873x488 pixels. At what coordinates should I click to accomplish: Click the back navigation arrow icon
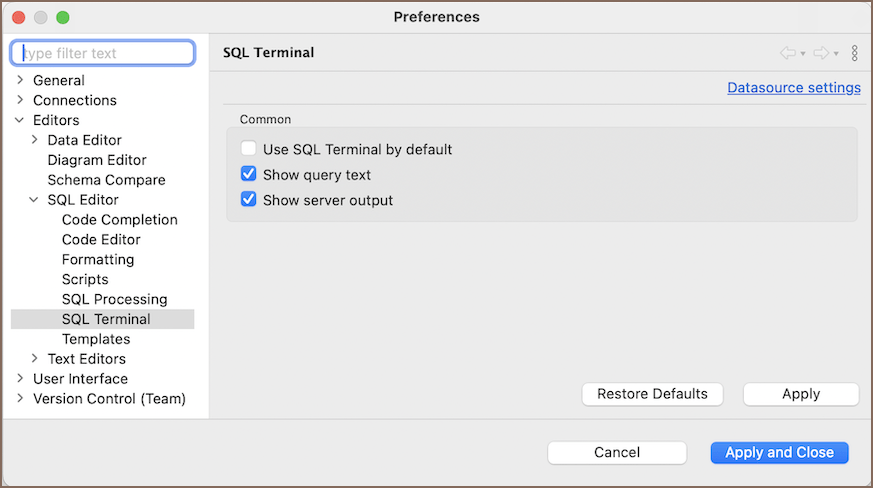(x=787, y=53)
